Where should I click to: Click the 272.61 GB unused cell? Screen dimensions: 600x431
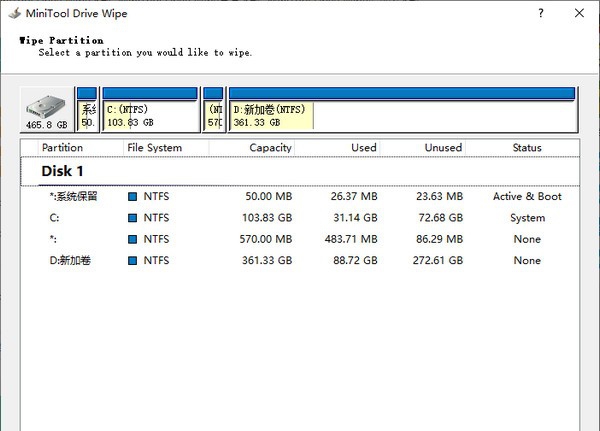tap(438, 261)
